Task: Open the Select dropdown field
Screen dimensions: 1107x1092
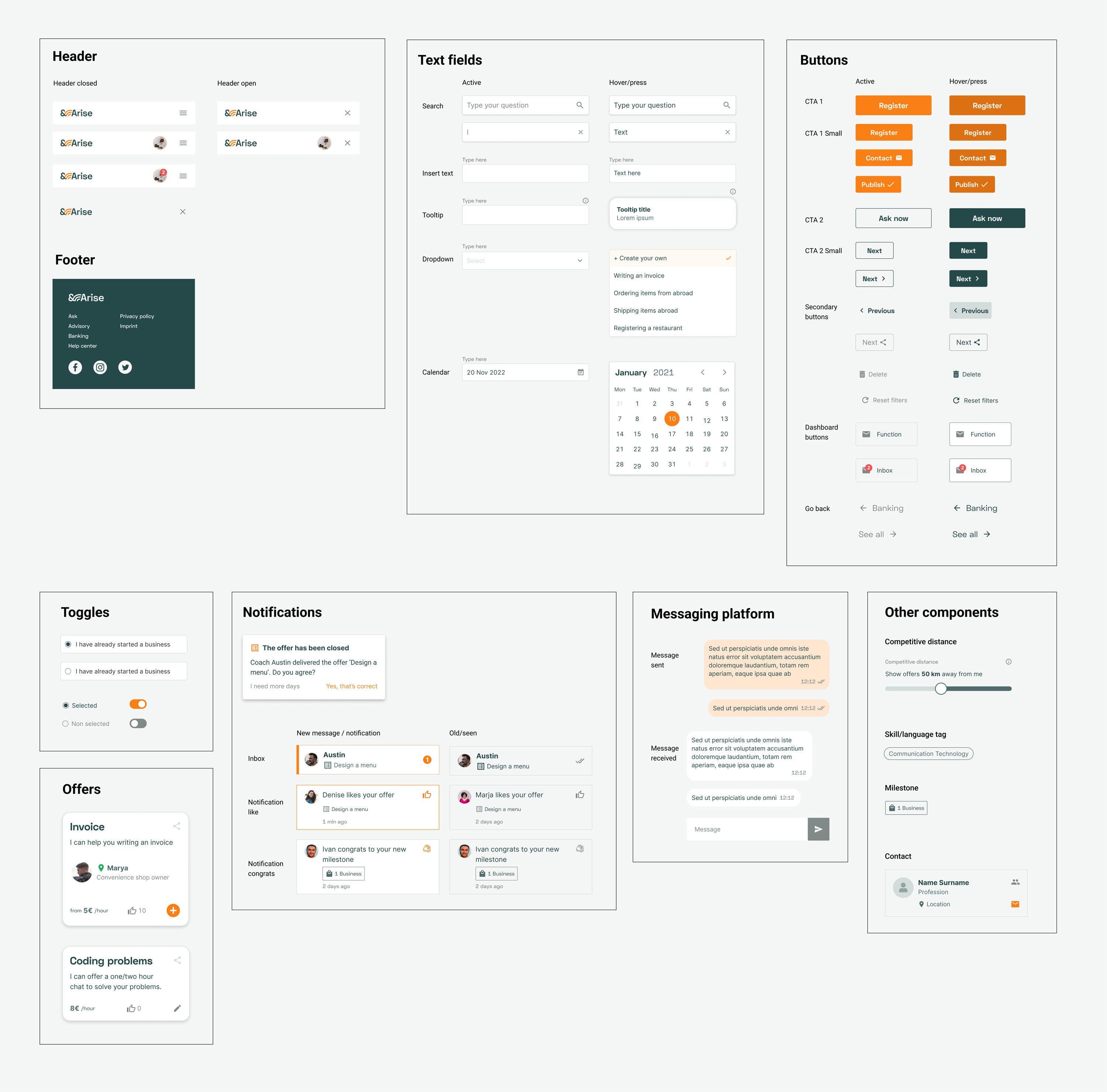Action: pos(525,261)
